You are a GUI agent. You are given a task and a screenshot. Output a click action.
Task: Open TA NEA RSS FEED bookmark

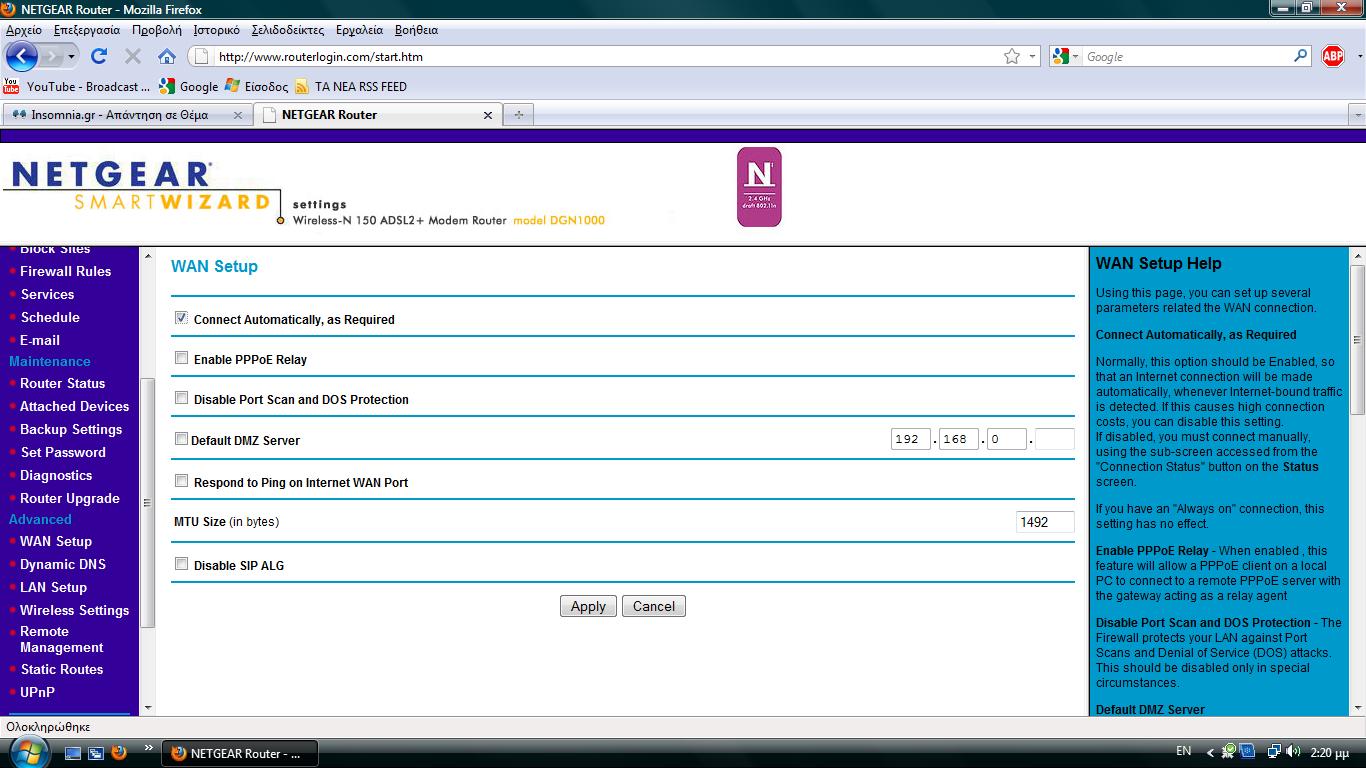pyautogui.click(x=351, y=86)
